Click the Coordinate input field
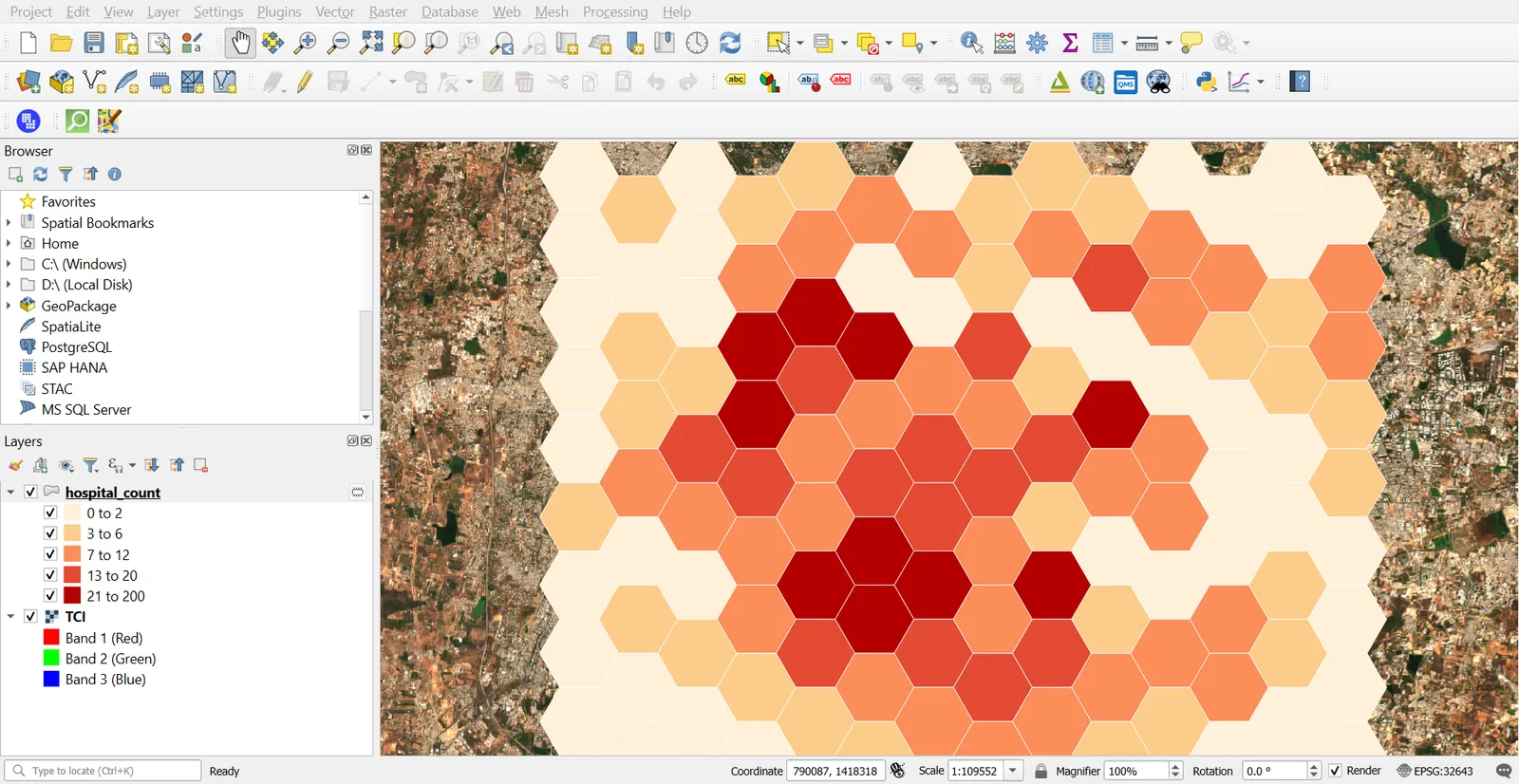Viewport: 1519px width, 784px height. [835, 771]
